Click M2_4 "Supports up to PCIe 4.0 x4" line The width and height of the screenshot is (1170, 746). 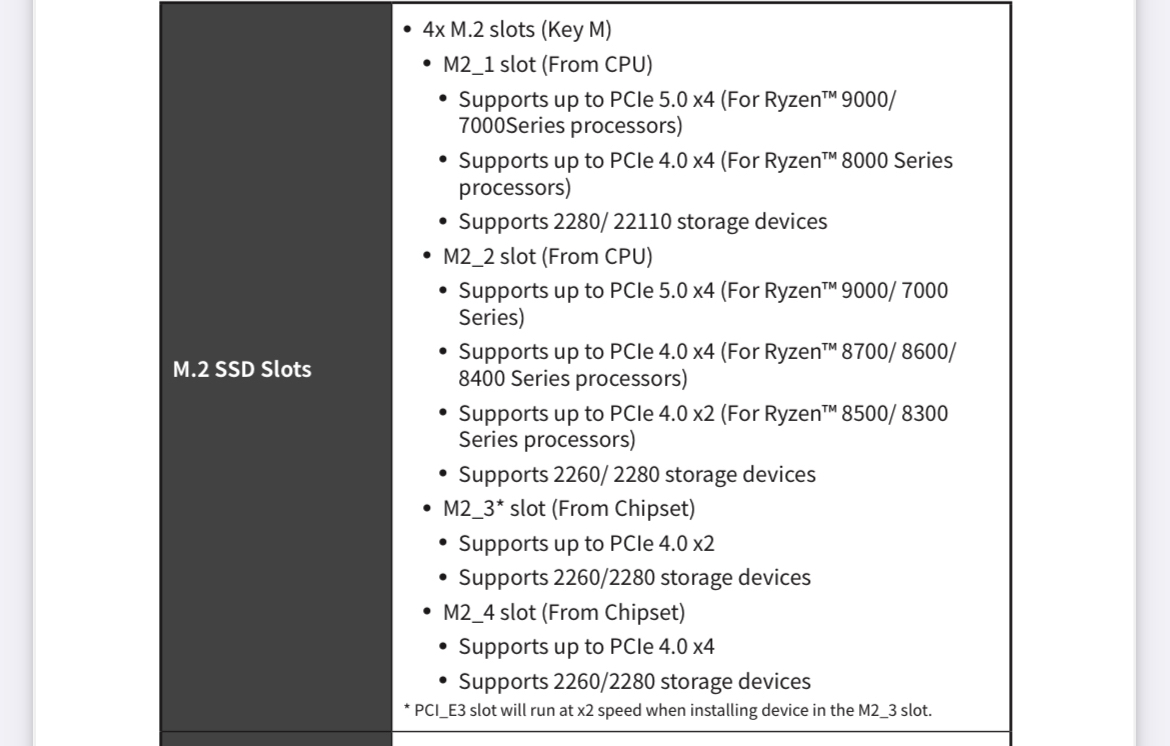(586, 646)
